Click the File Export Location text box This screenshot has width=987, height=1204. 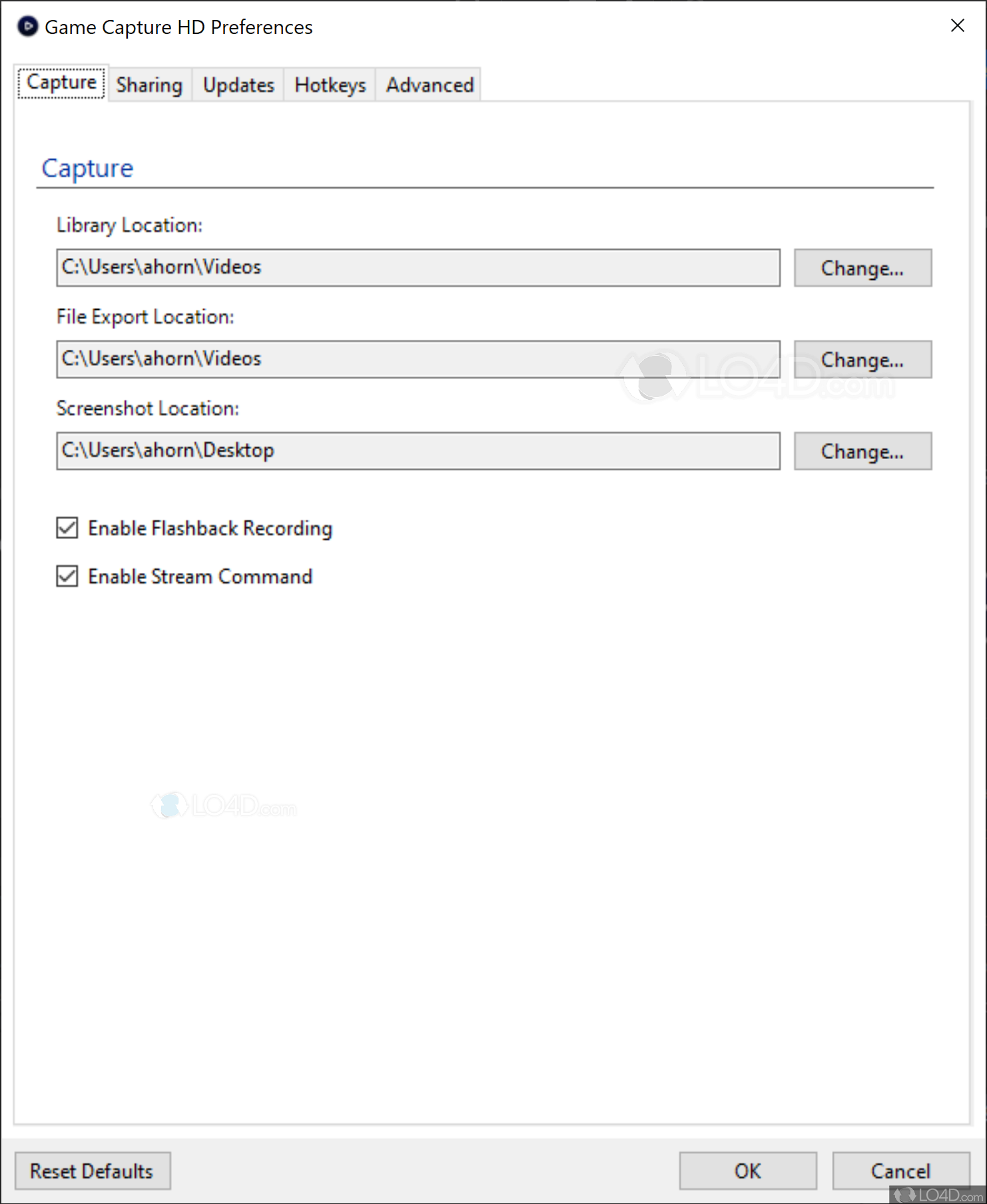(418, 359)
